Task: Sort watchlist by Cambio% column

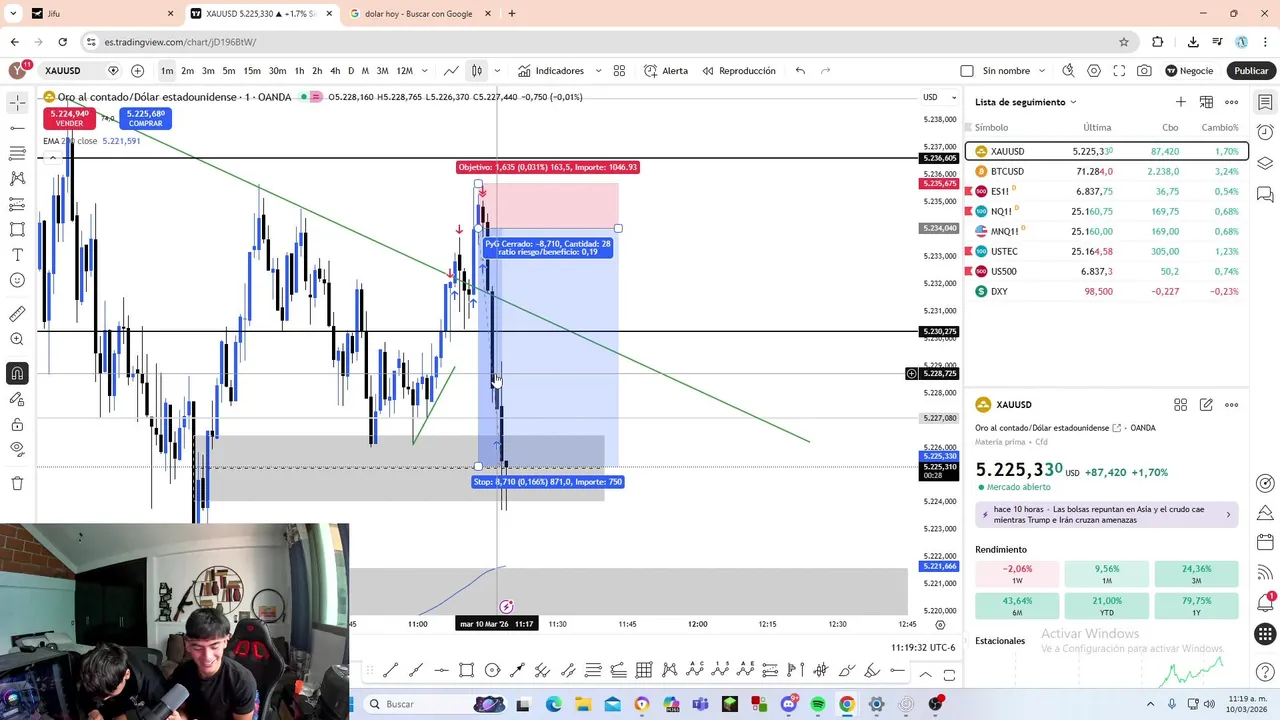Action: coord(1220,128)
